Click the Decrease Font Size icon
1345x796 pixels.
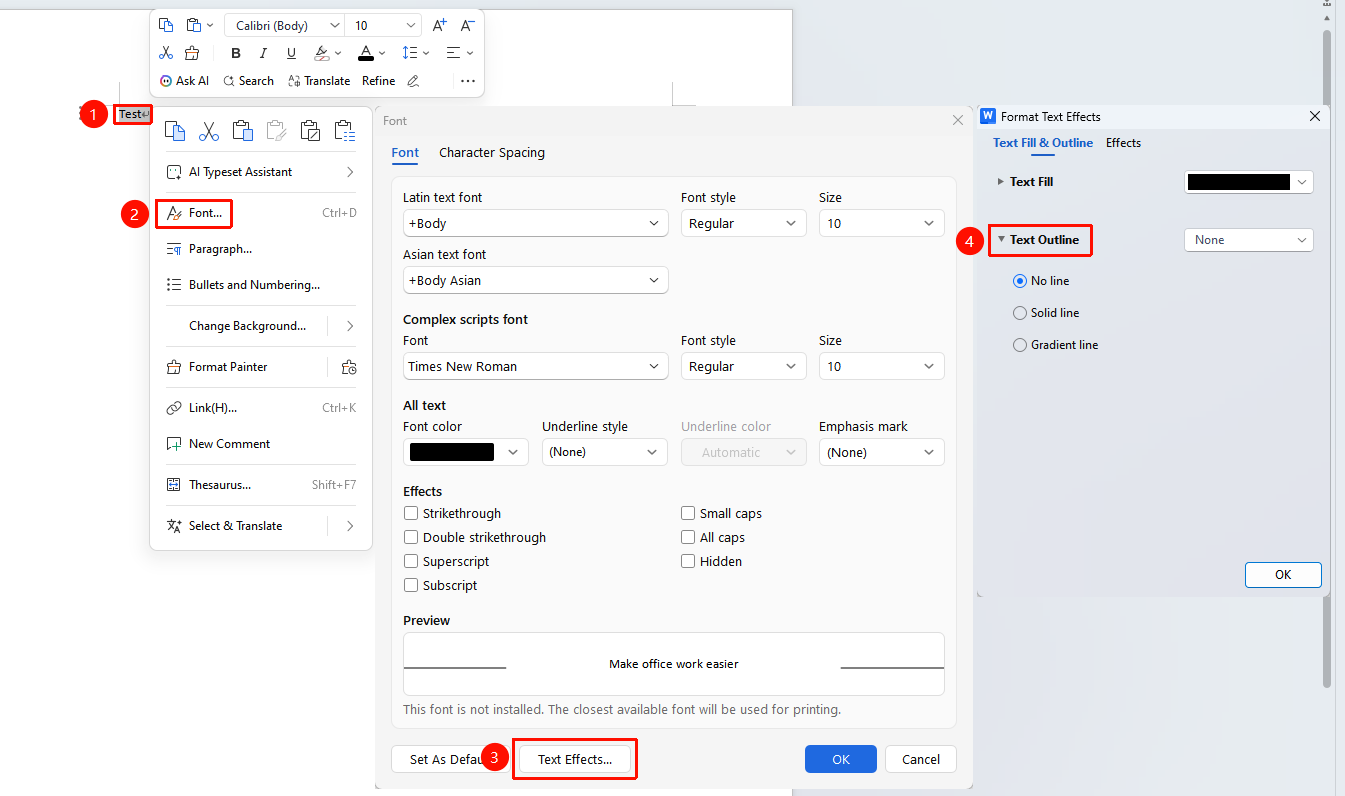click(467, 25)
